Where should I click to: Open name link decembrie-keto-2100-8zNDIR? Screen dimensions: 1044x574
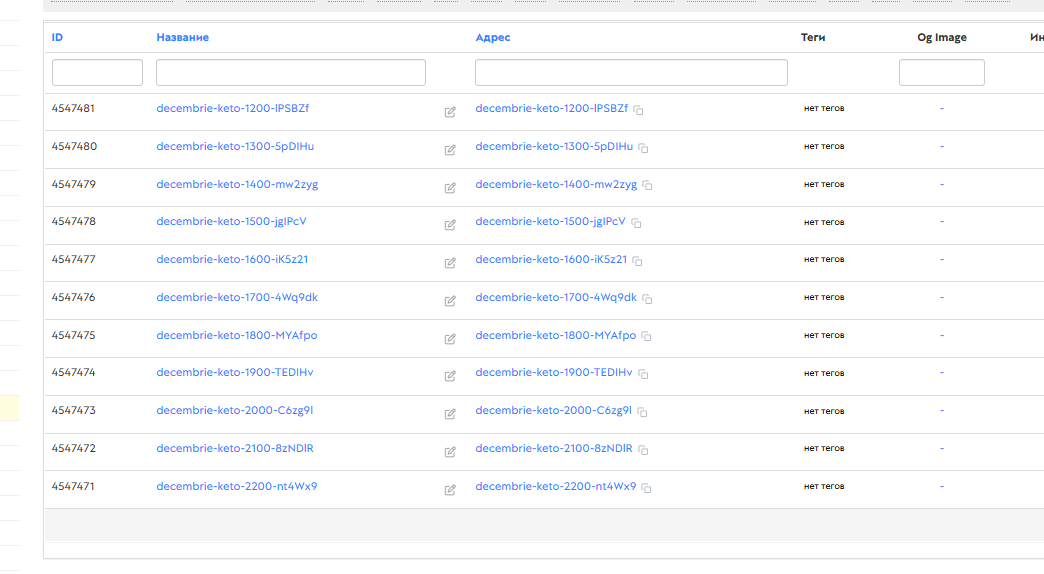click(x=234, y=448)
